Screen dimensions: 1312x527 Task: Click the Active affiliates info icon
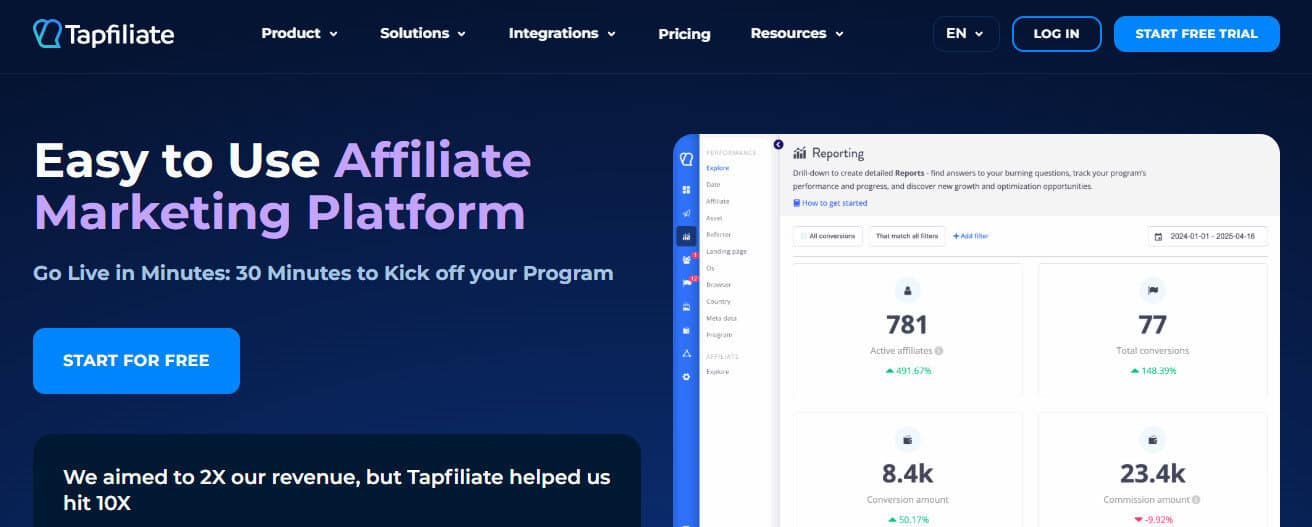[x=939, y=351]
